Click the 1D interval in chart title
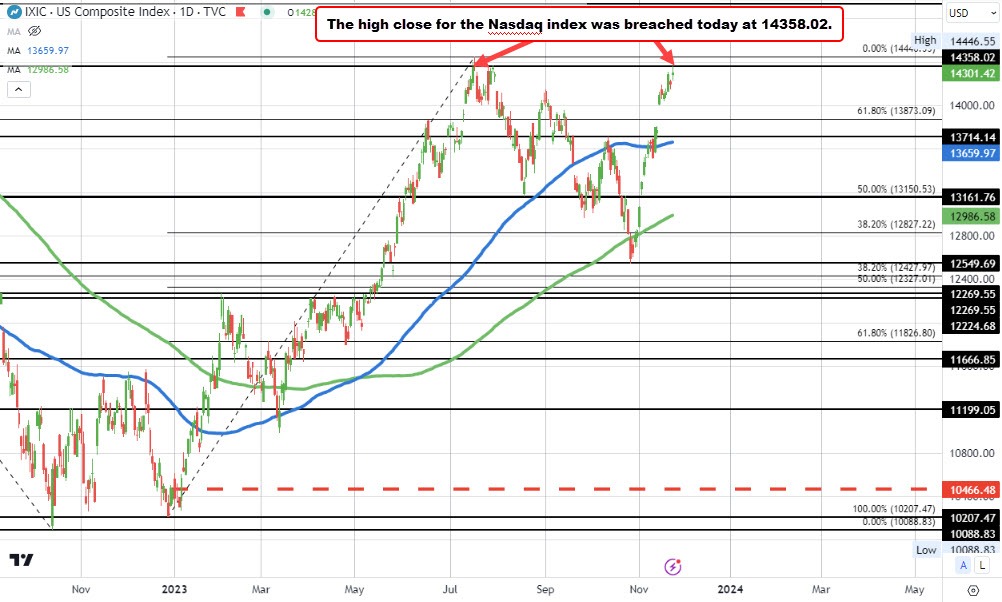1002x602 pixels. [185, 12]
